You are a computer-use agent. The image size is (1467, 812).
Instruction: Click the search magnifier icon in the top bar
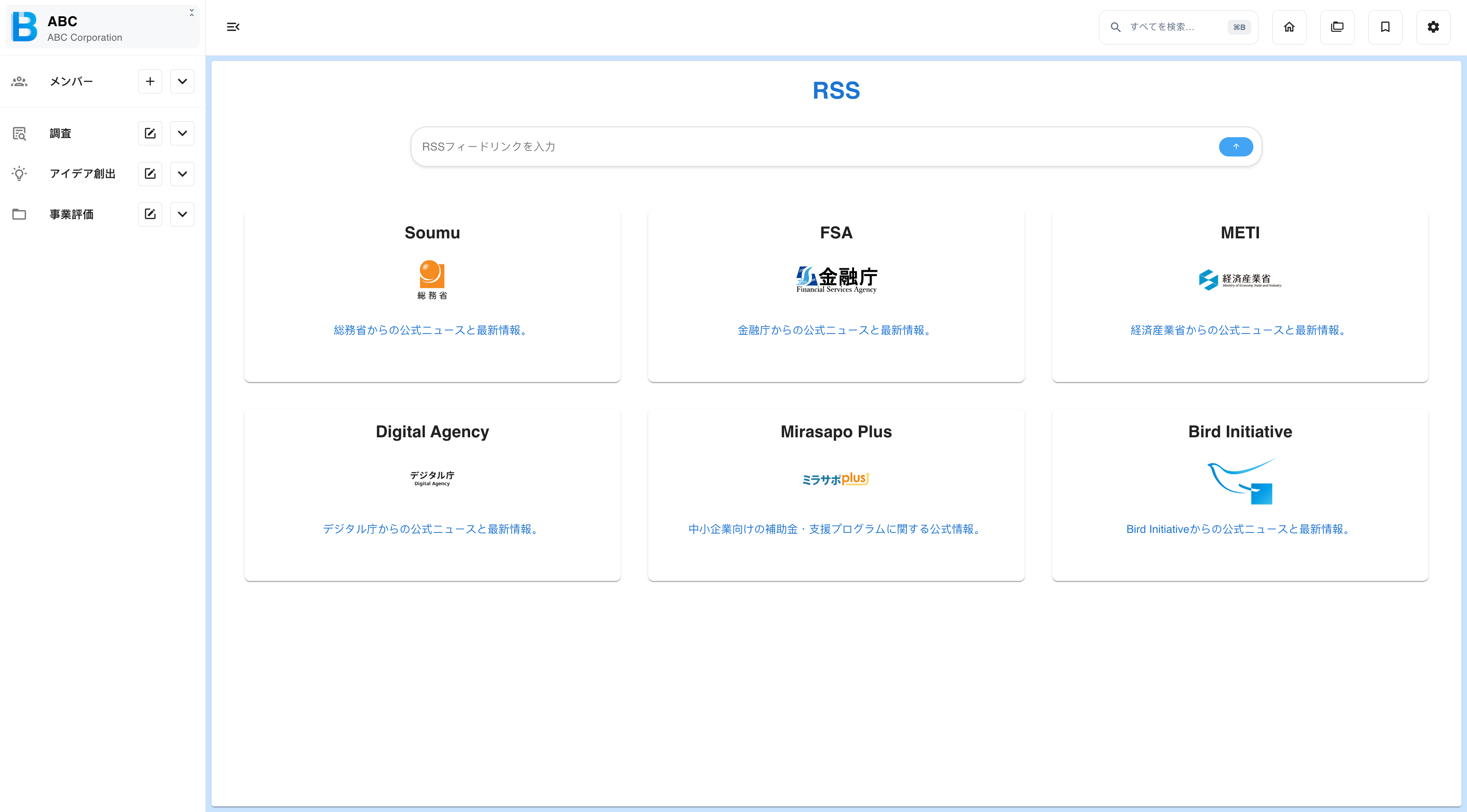coord(1116,27)
